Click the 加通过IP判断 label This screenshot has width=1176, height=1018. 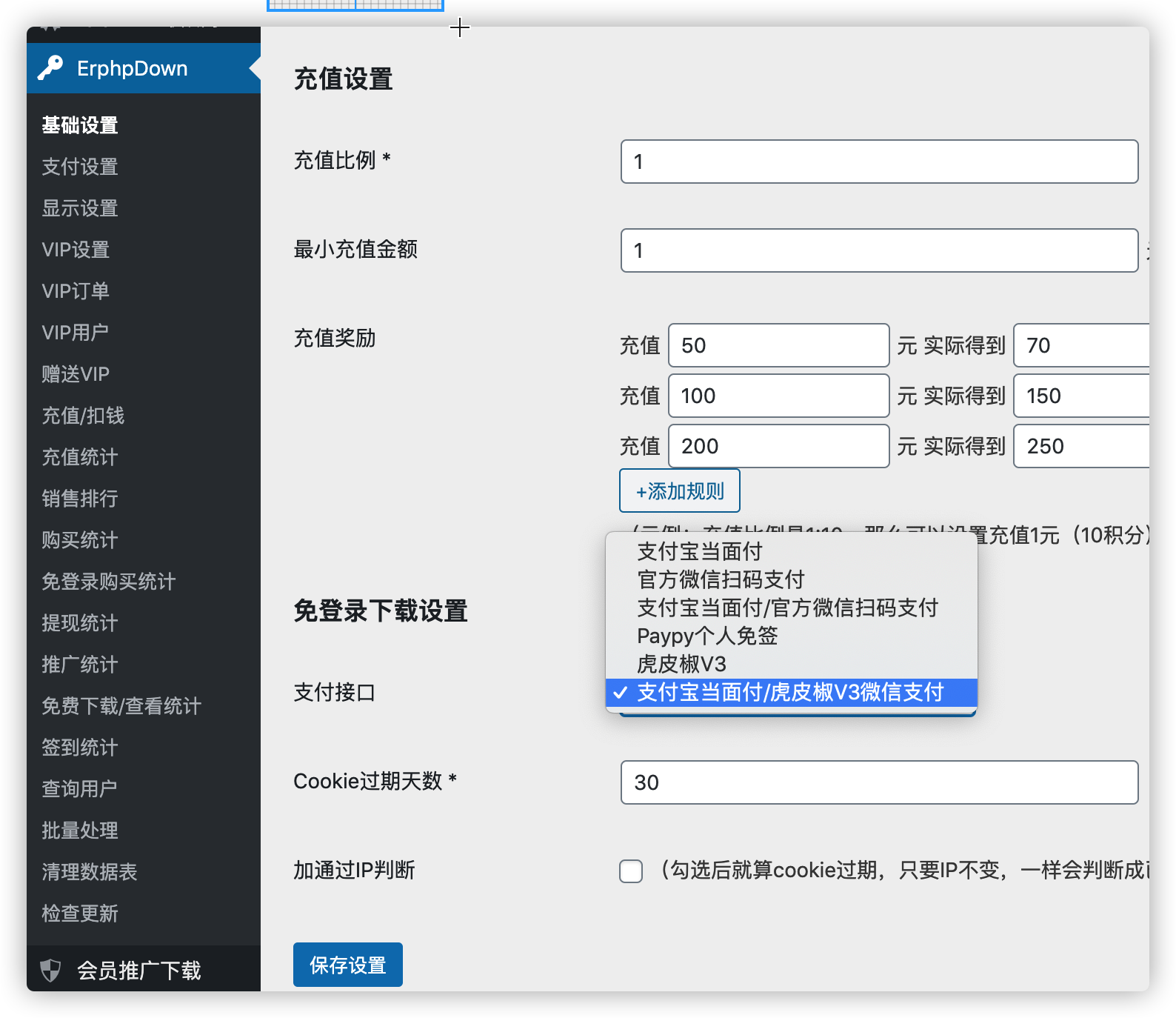pos(354,870)
